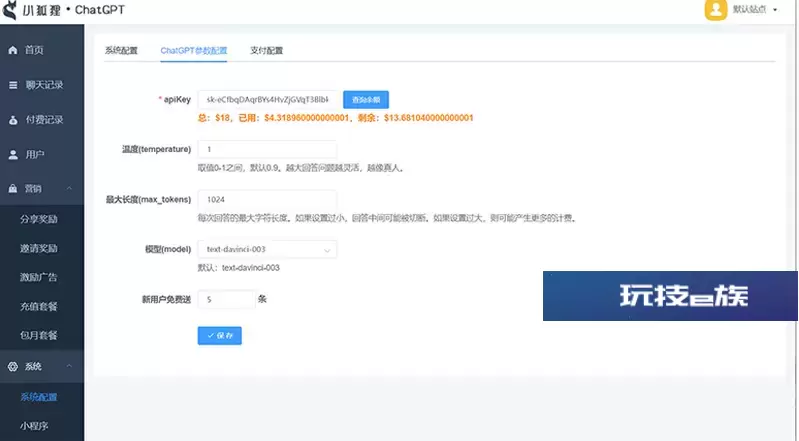Click the 系统 gear icon

13,367
